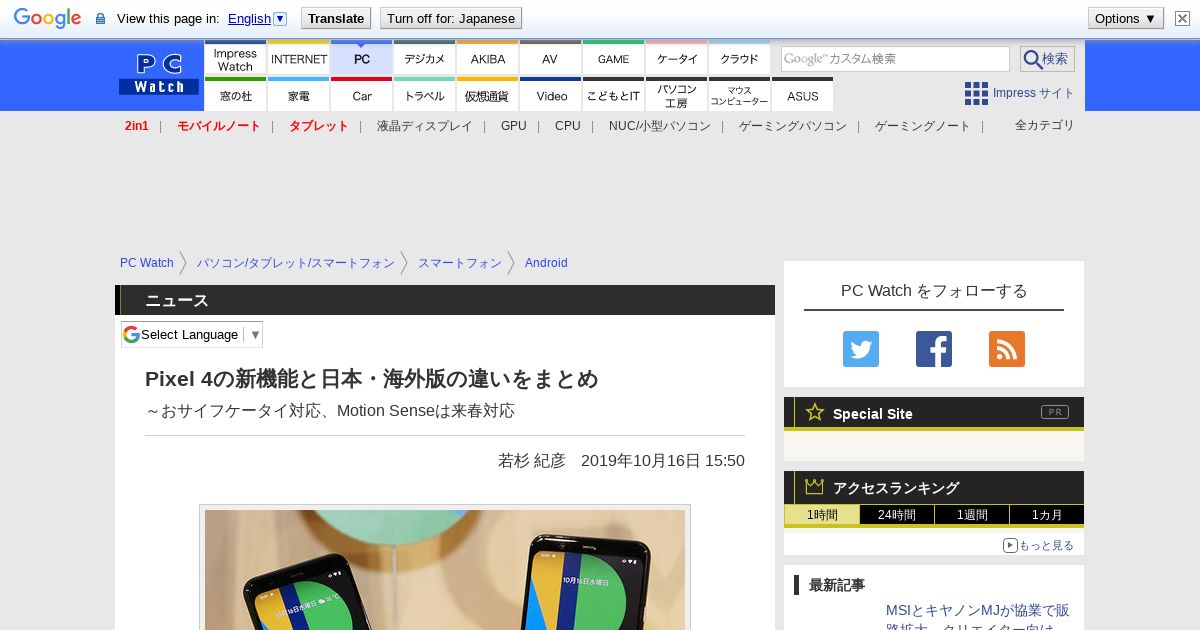Open the 家電 tab
This screenshot has height=630, width=1200.
coord(299,95)
